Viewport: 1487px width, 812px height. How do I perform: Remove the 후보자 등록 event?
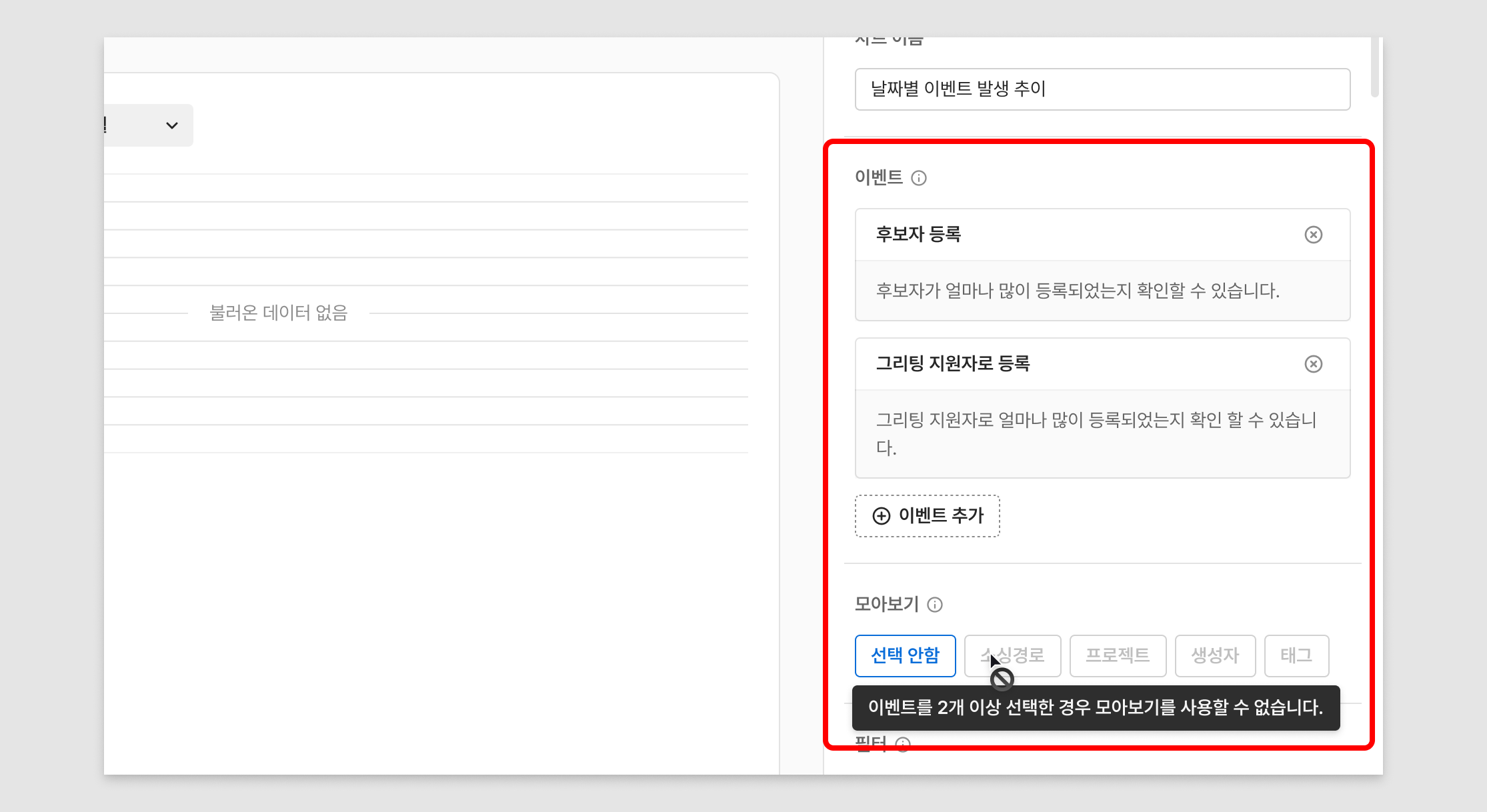(x=1313, y=235)
